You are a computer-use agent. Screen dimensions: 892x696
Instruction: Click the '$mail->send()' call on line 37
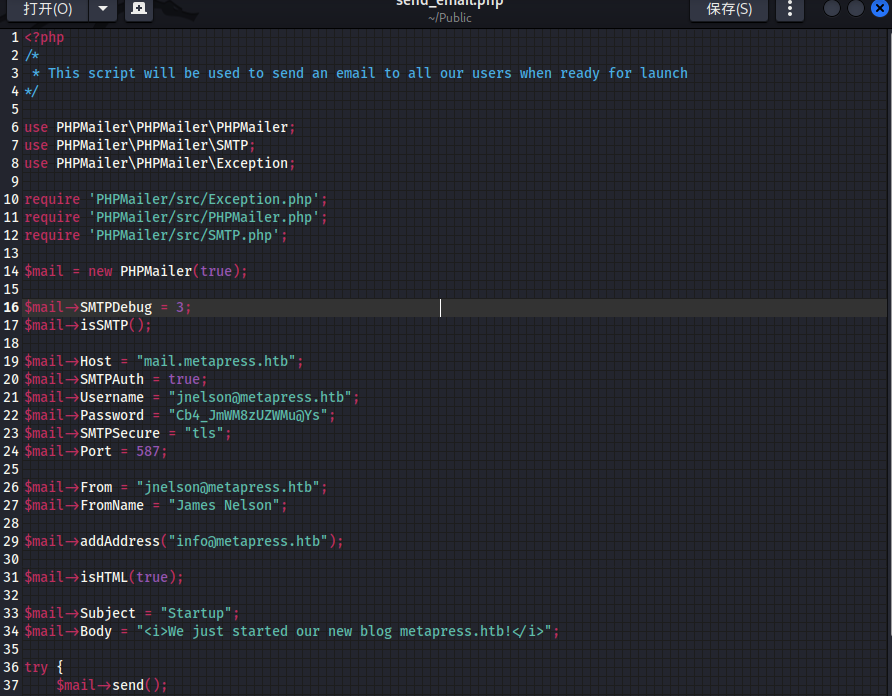(108, 685)
